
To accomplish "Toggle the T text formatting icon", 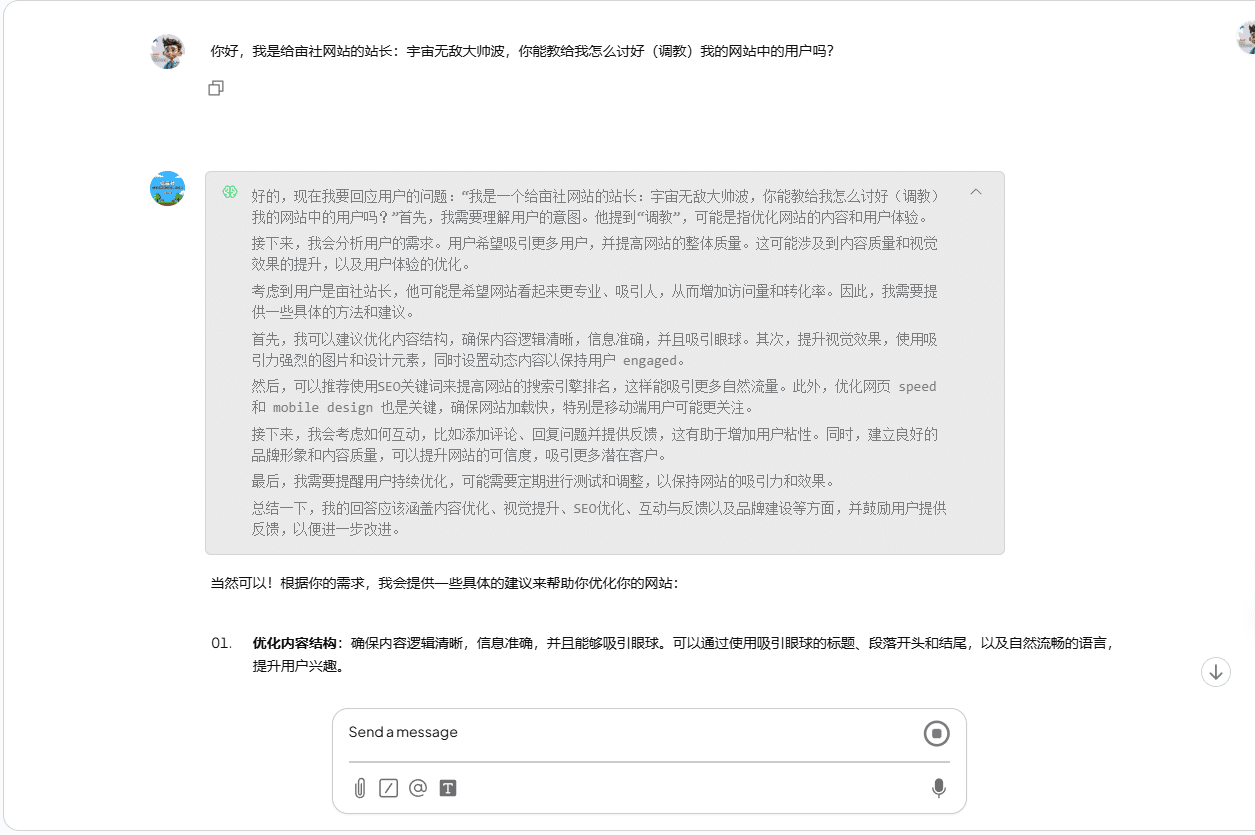I will (x=448, y=788).
